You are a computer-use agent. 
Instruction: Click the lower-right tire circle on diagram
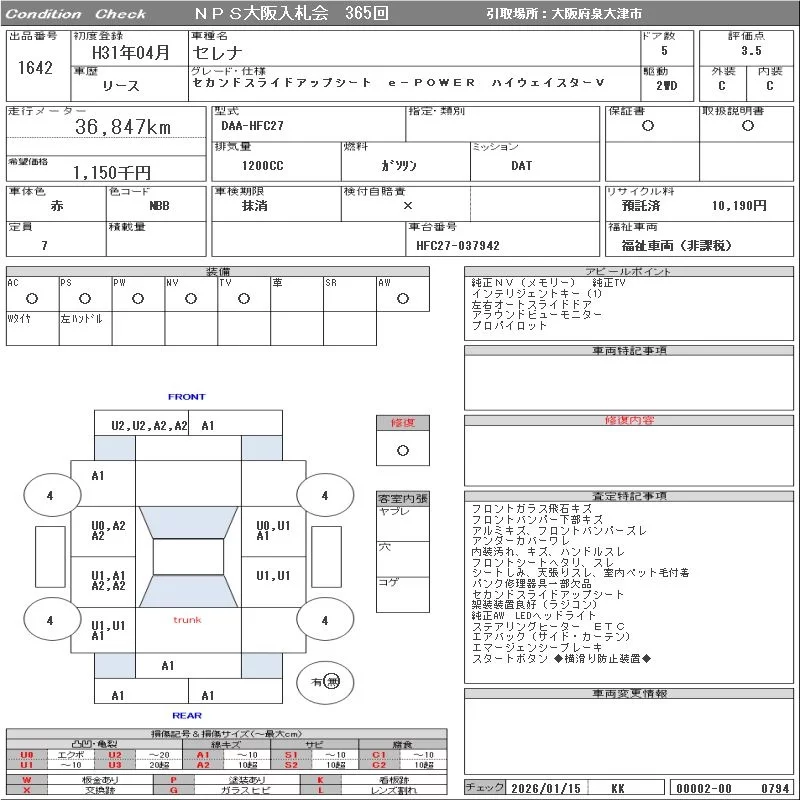[x=324, y=620]
